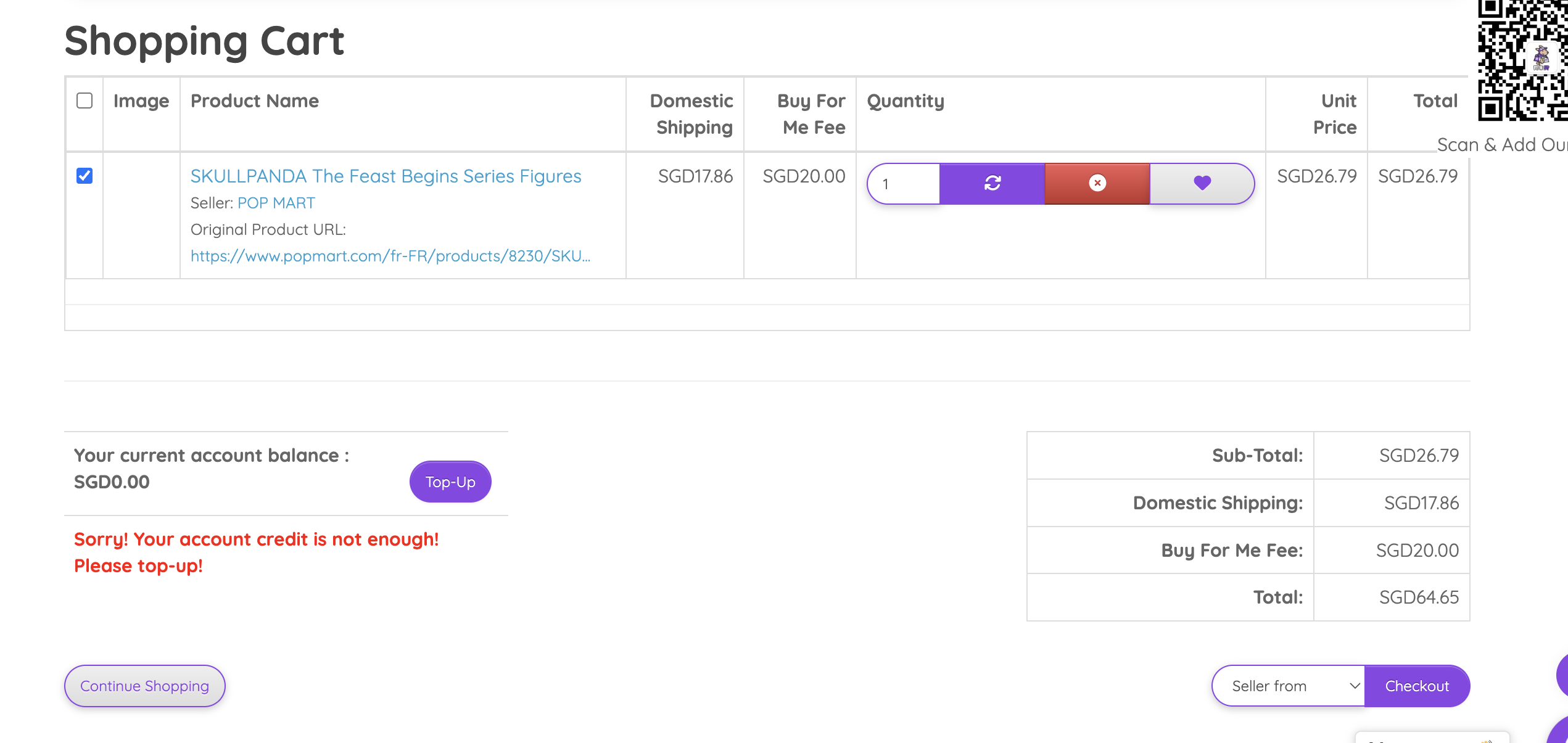Screen dimensions: 1568x743
Task: Toggle the select-all checkbox in table header
Action: pos(85,101)
